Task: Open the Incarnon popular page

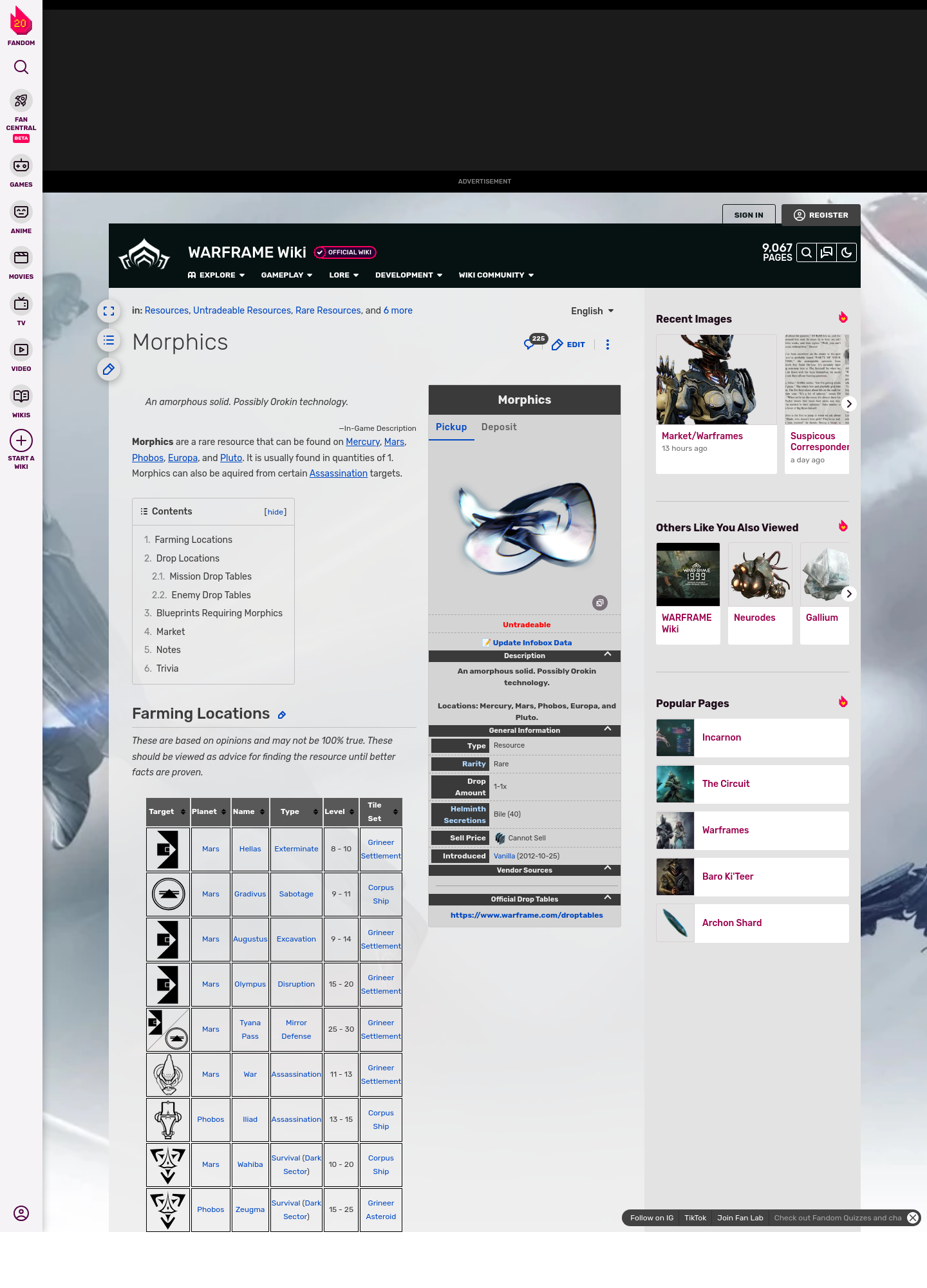Action: pos(753,738)
